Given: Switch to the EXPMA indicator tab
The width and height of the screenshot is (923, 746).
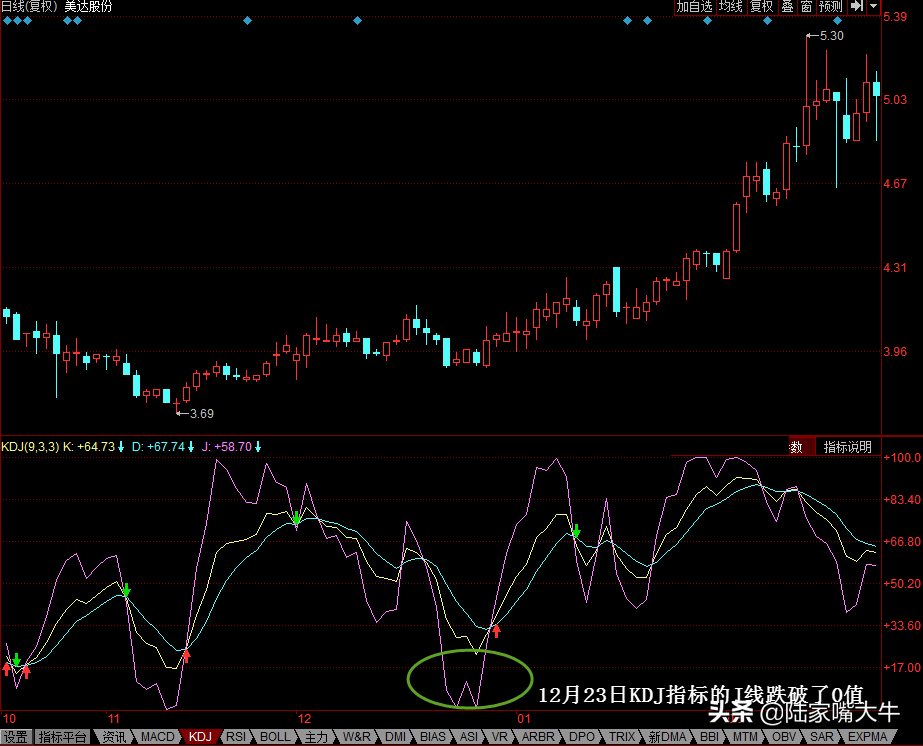Looking at the screenshot, I should point(867,737).
